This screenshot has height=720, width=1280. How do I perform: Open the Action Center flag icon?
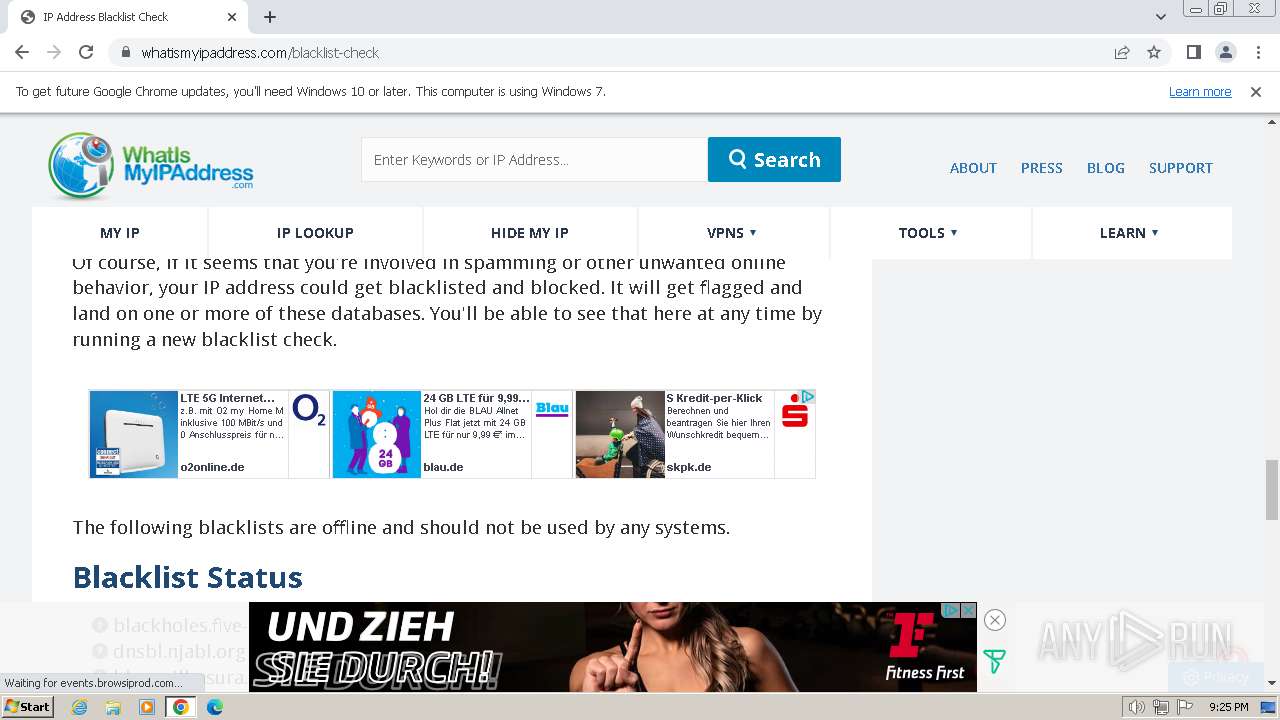(1185, 707)
